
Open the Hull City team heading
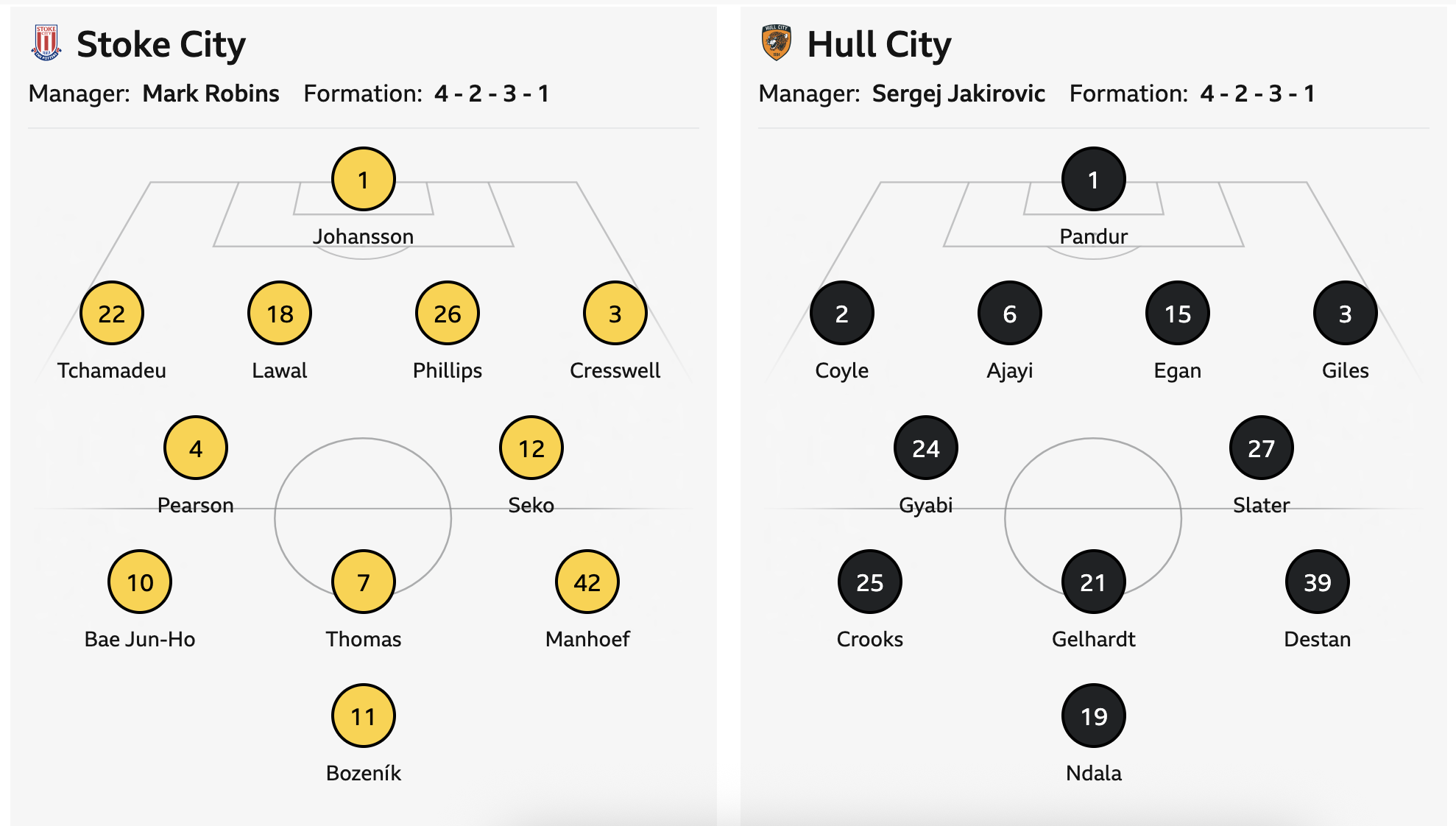point(879,45)
